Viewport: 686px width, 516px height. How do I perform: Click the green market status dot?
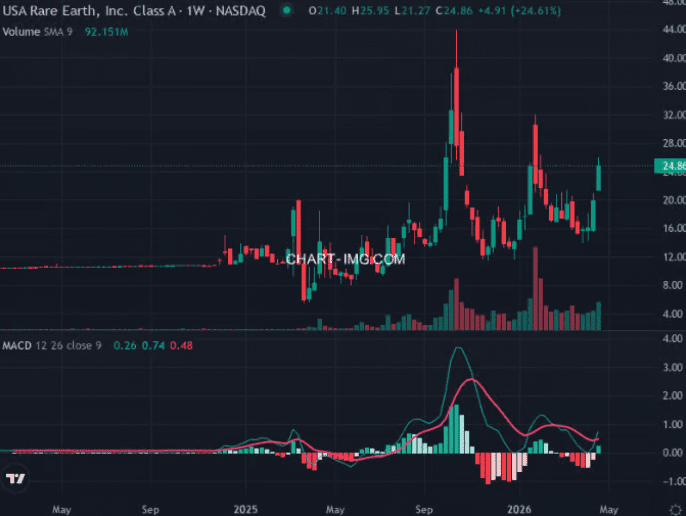point(288,10)
